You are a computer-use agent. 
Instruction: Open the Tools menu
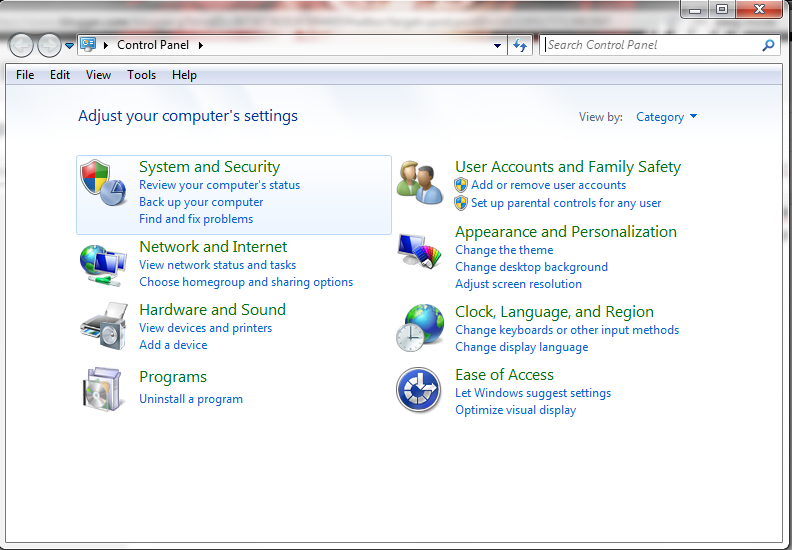click(x=141, y=75)
